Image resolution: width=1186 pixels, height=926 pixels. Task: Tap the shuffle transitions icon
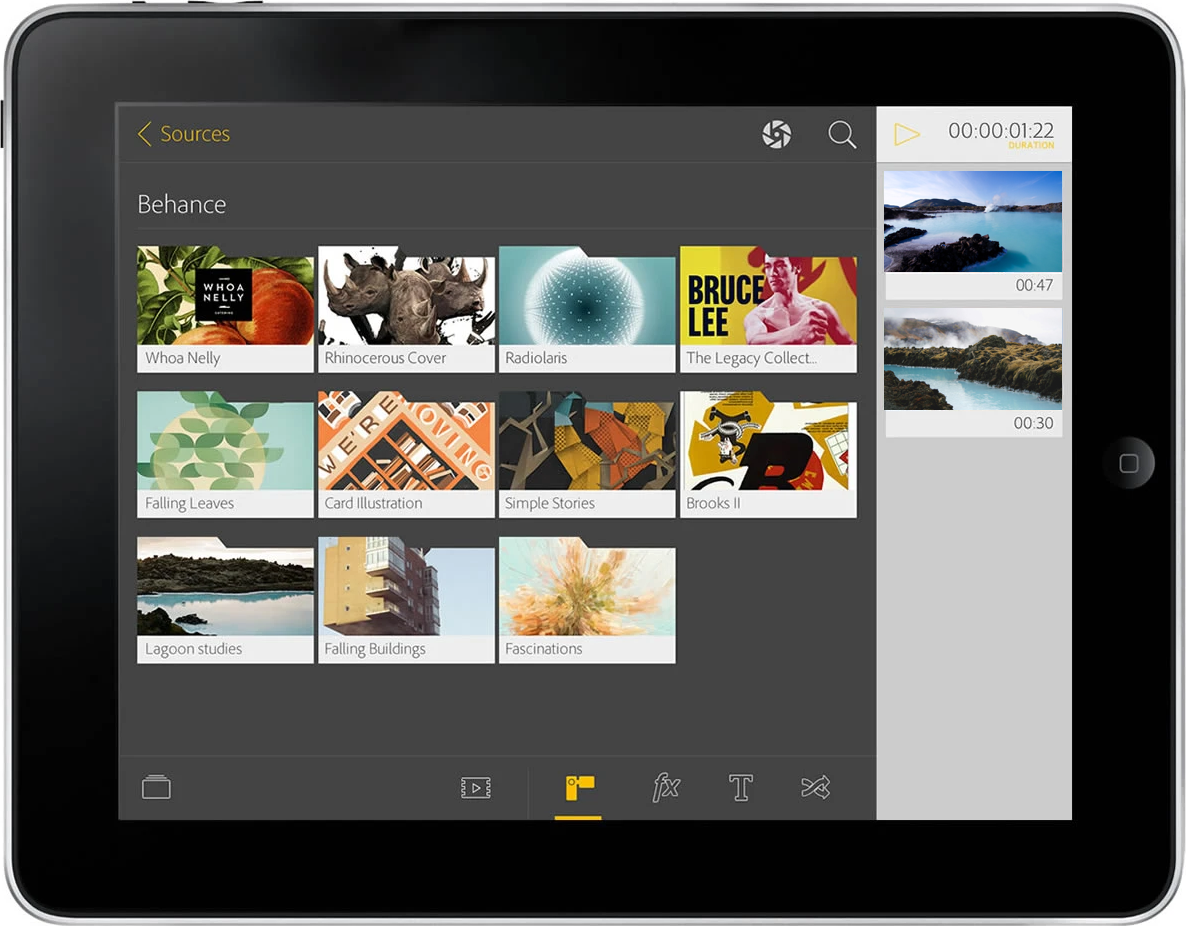pyautogui.click(x=815, y=788)
